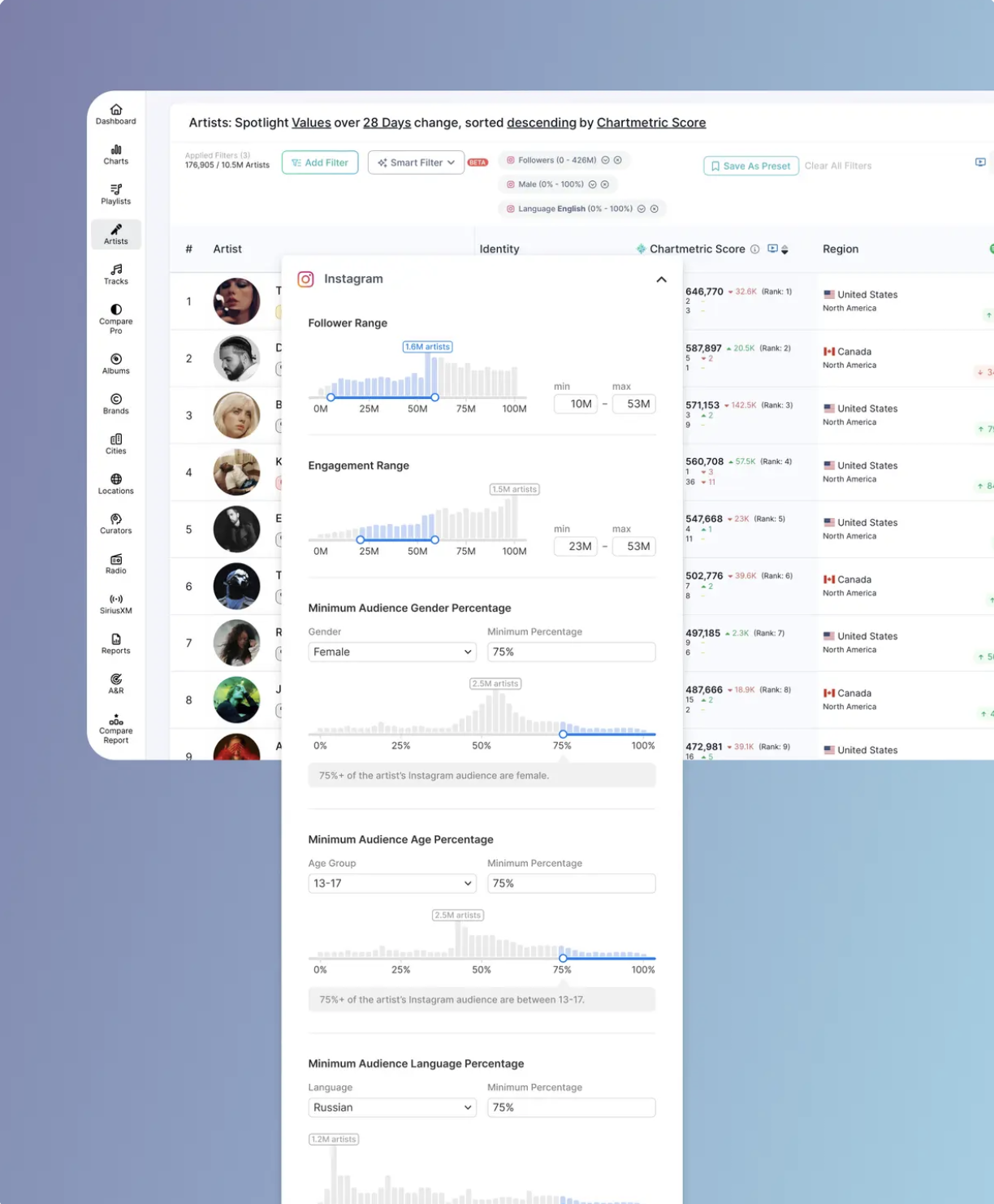Screen dimensions: 994x1204
Task: Open the Cities sidebar item
Action: click(116, 444)
